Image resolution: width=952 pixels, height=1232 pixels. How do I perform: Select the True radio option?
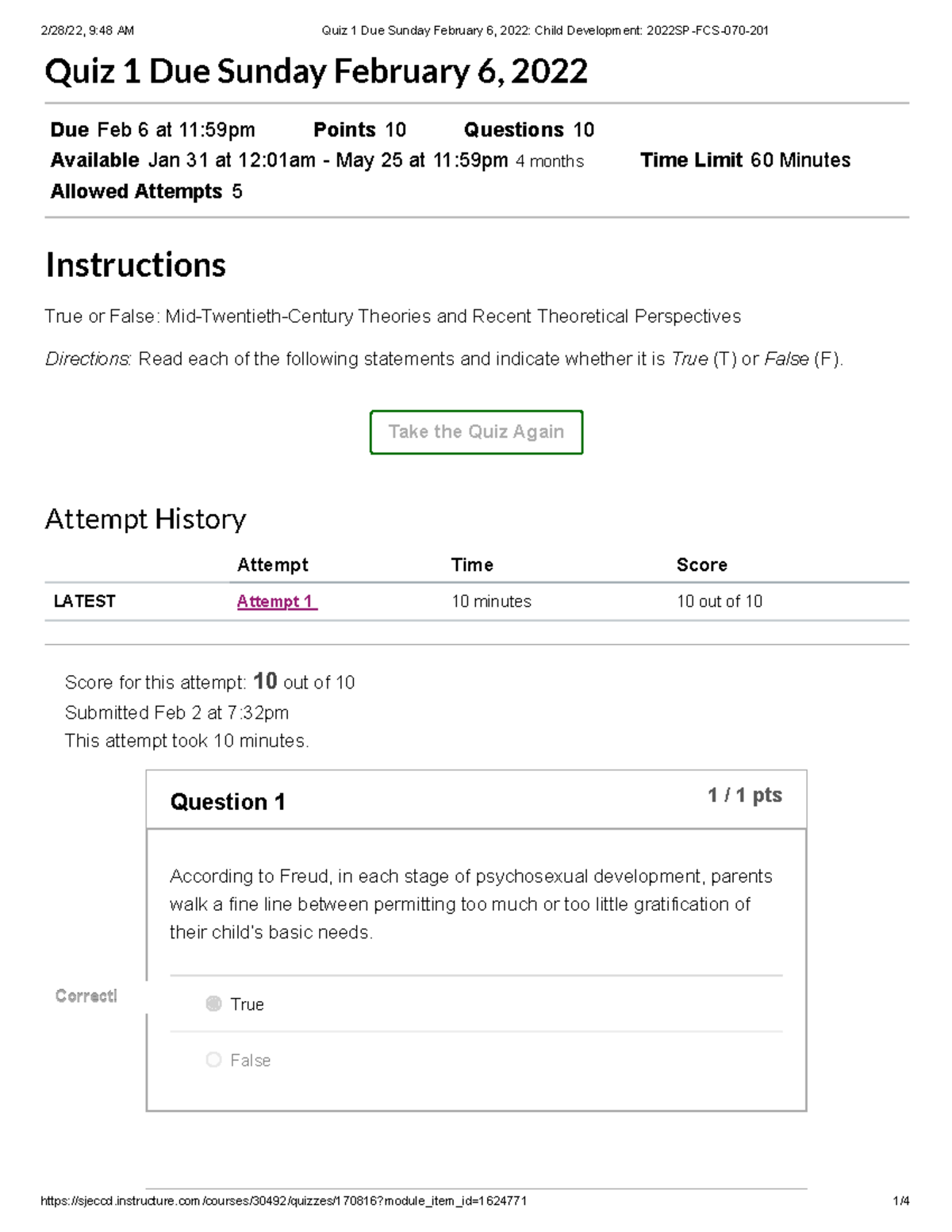tap(213, 1004)
